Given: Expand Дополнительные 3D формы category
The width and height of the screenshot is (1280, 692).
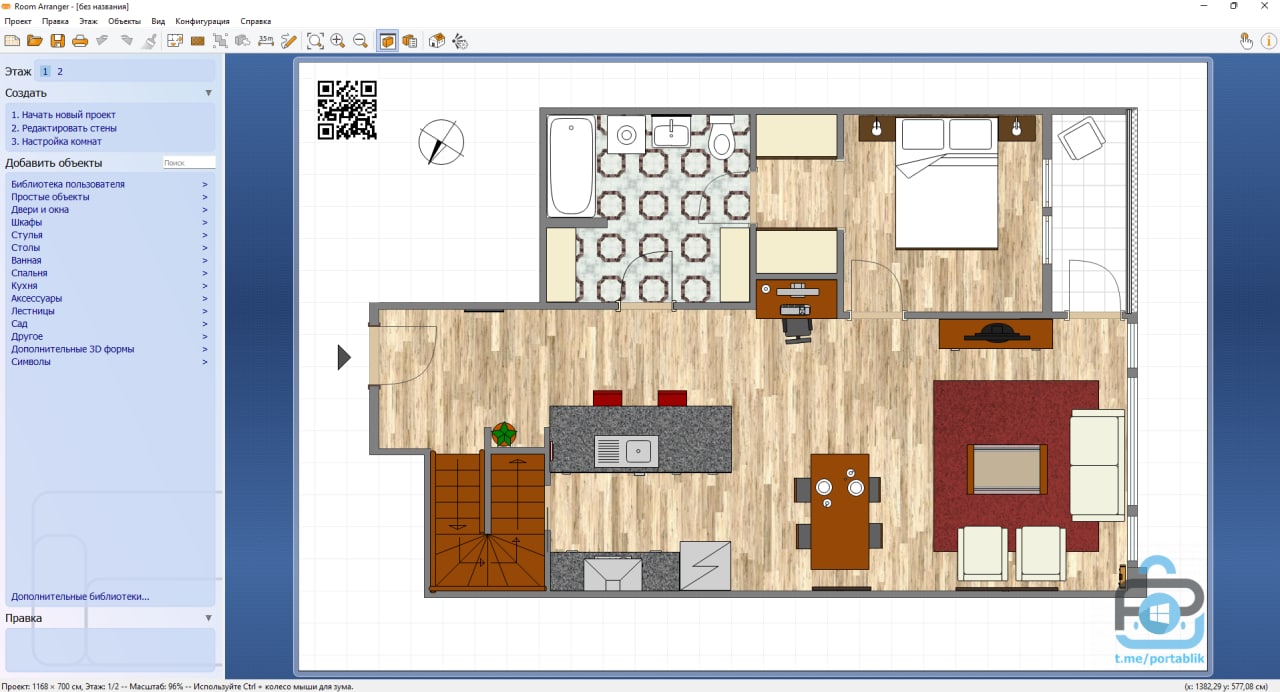Looking at the screenshot, I should (x=109, y=349).
